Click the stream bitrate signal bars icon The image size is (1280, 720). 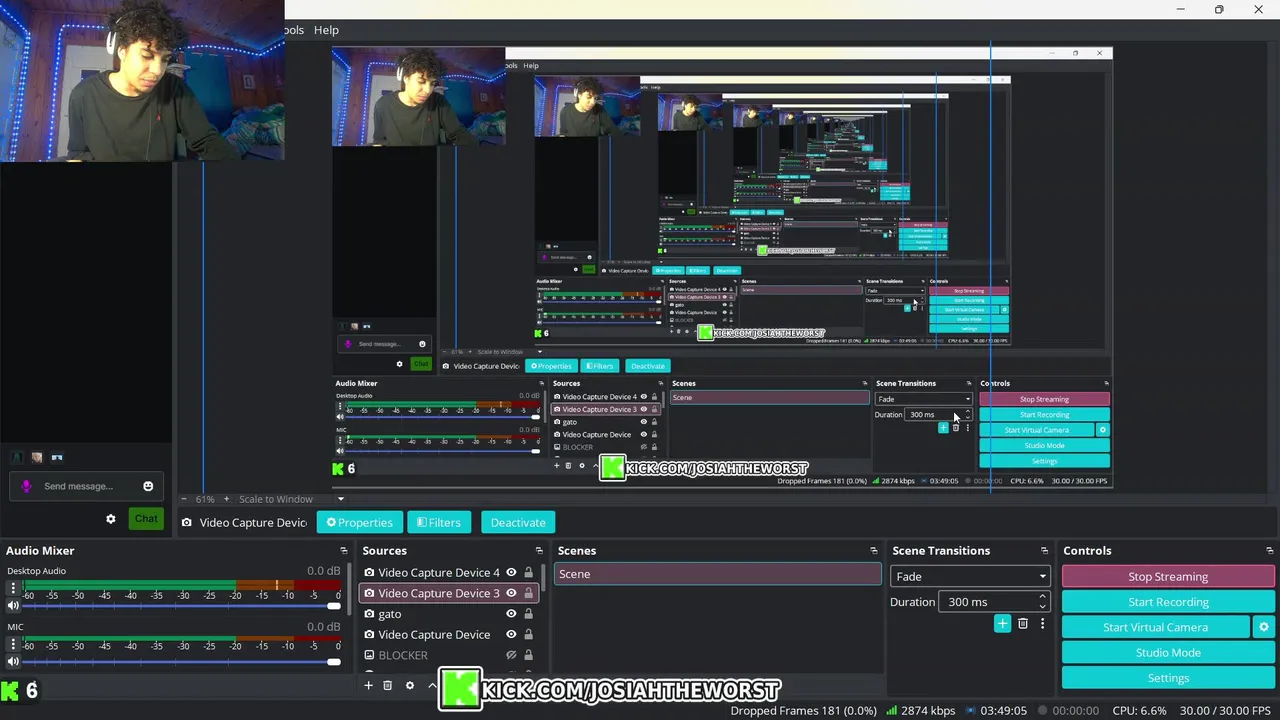point(891,710)
